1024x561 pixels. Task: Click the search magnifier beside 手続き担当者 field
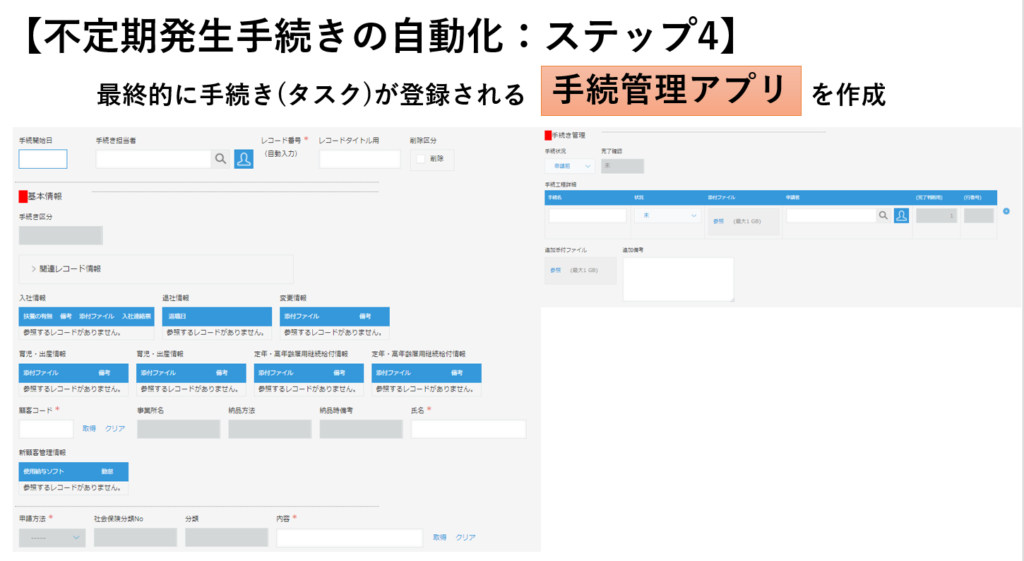tap(220, 159)
